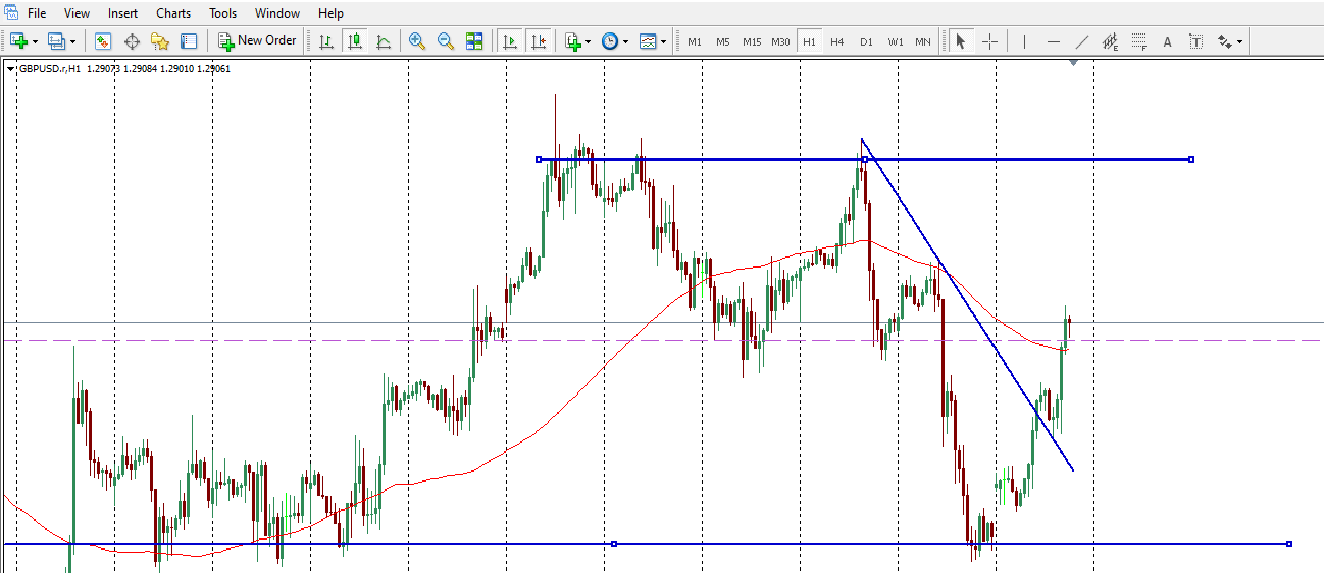
Task: Select the Fibonacci retracement tool
Action: (x=1139, y=41)
